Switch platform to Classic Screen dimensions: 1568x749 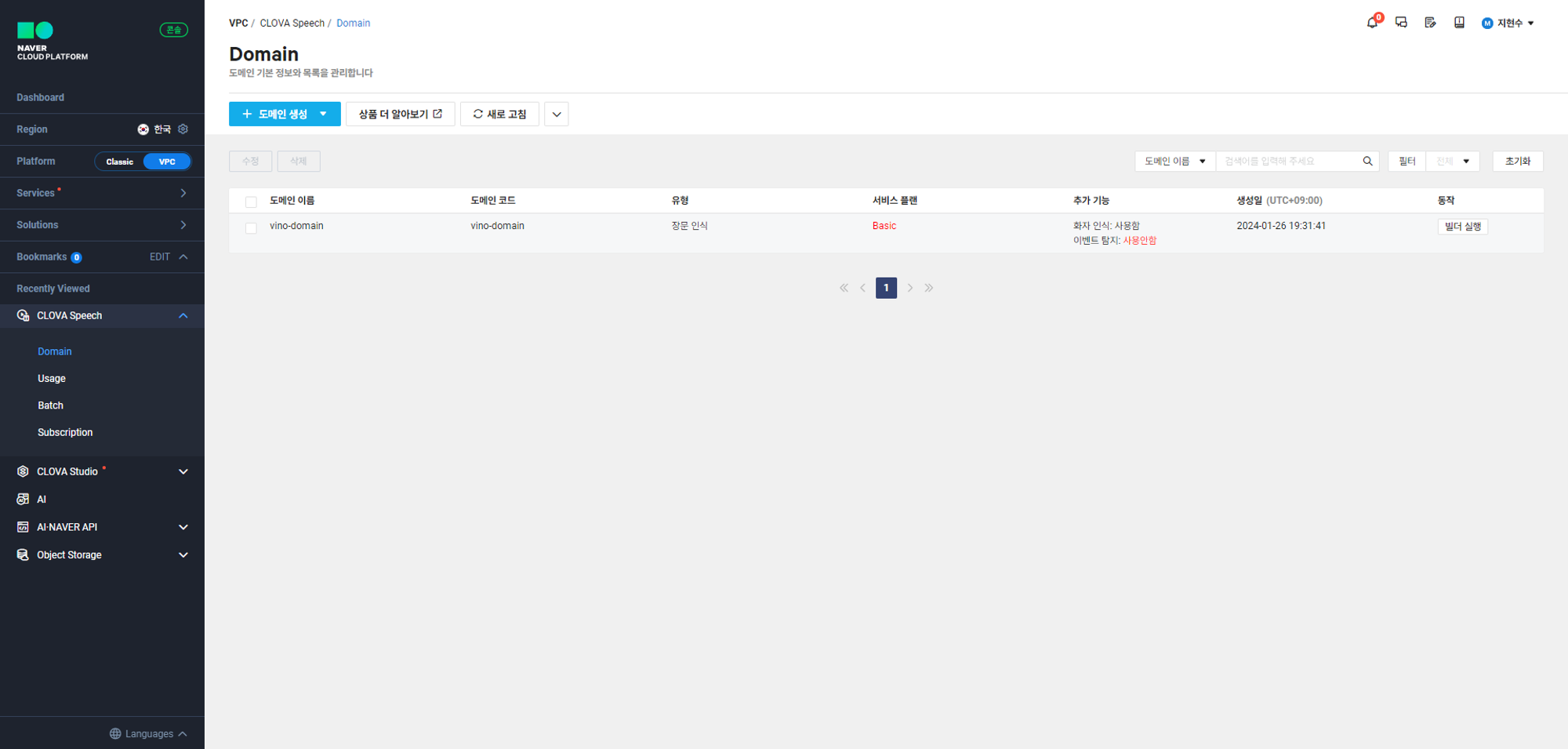120,162
